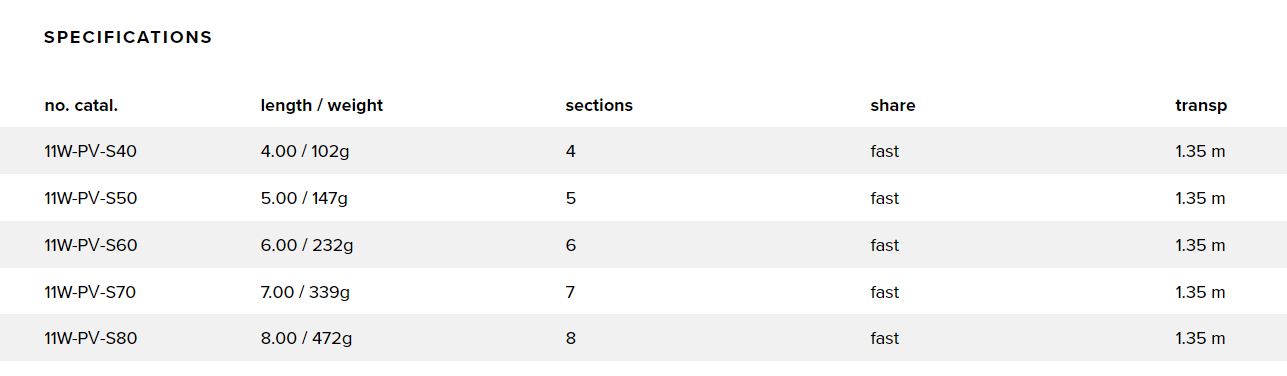
Task: Click the 'length / weight' column header
Action: [321, 105]
